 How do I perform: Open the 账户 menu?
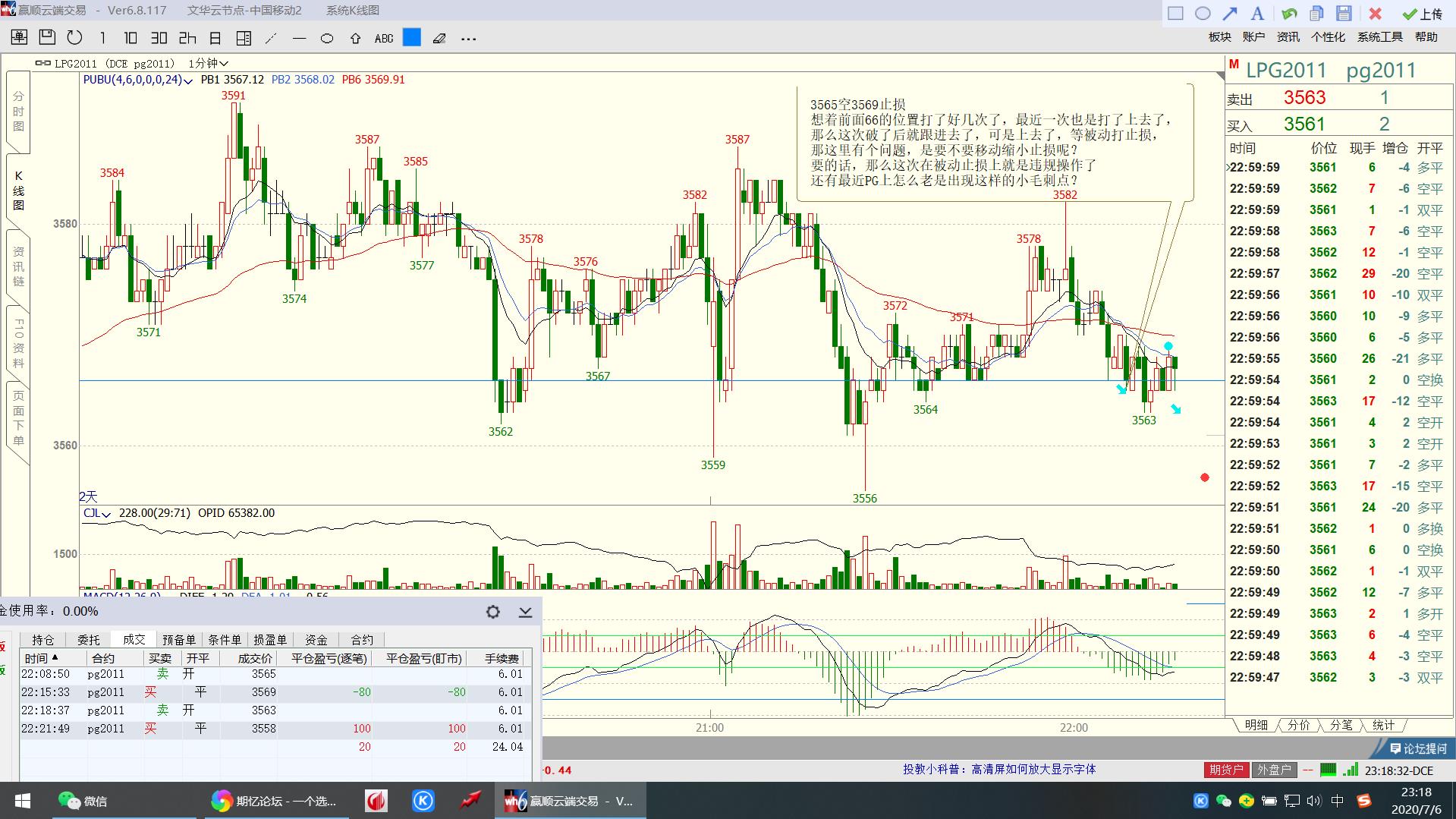(x=1253, y=36)
